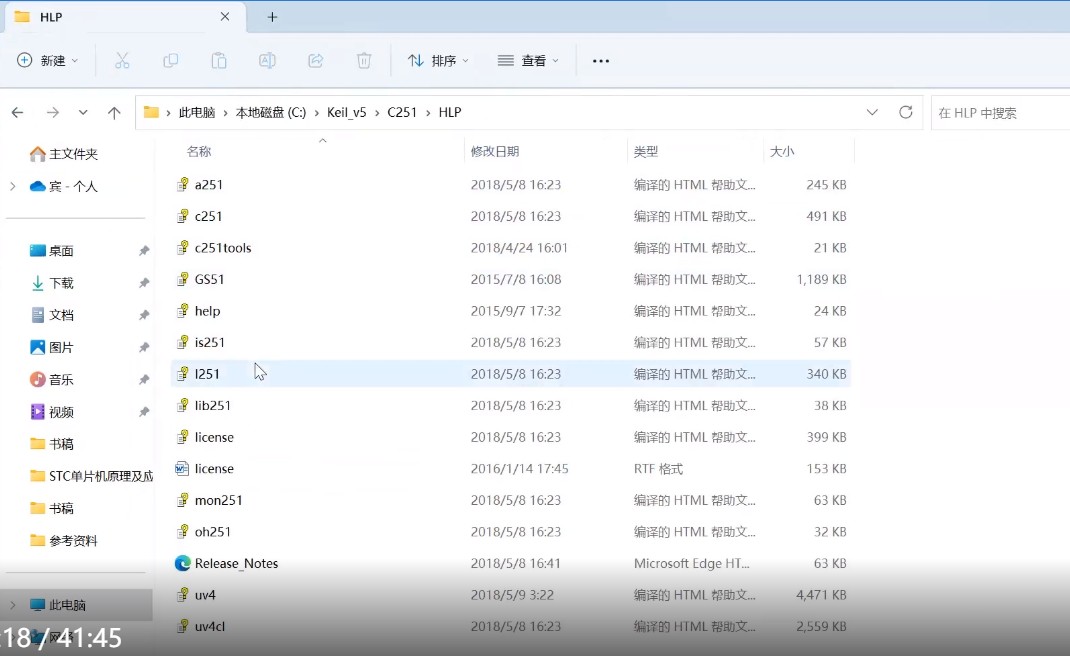Open the 排序 (Sort) dropdown
Screen dimensions: 1070x656
click(437, 60)
